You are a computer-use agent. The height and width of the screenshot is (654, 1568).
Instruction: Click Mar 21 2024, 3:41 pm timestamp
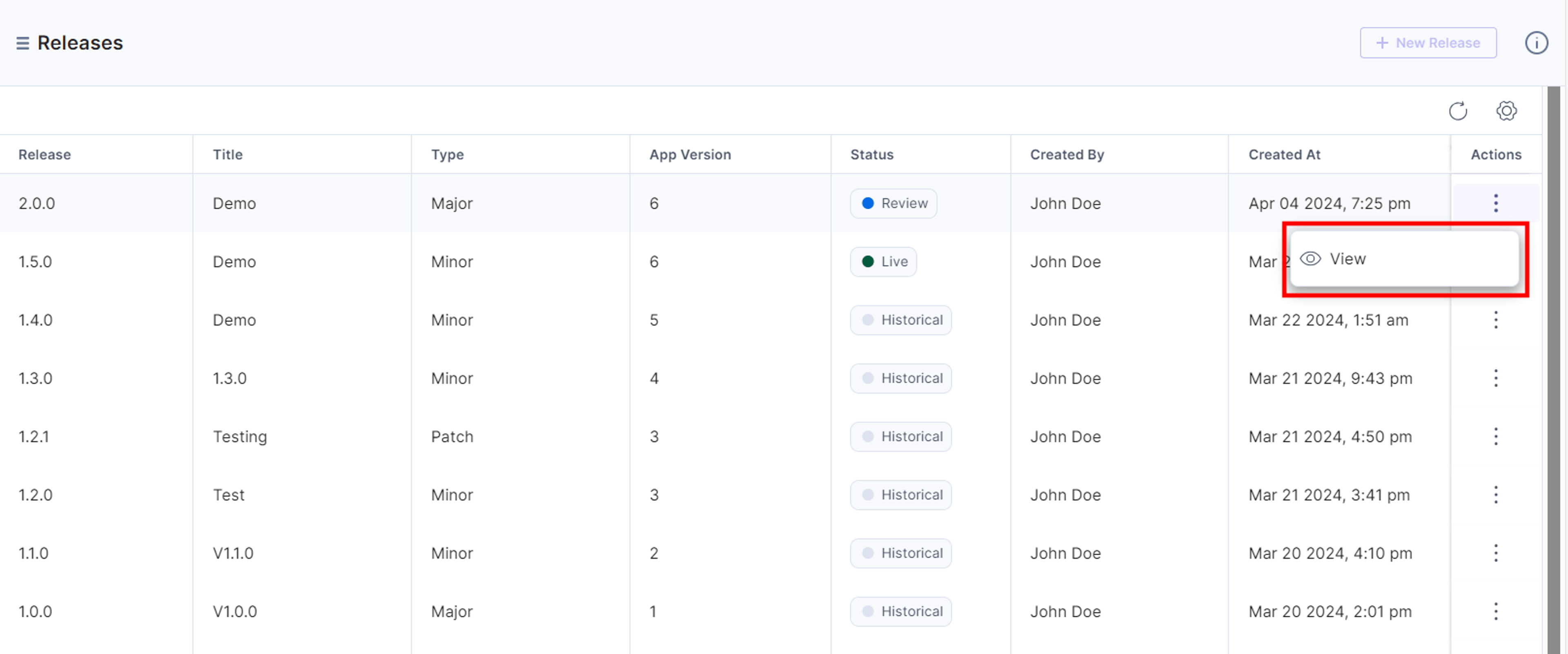pyautogui.click(x=1329, y=494)
